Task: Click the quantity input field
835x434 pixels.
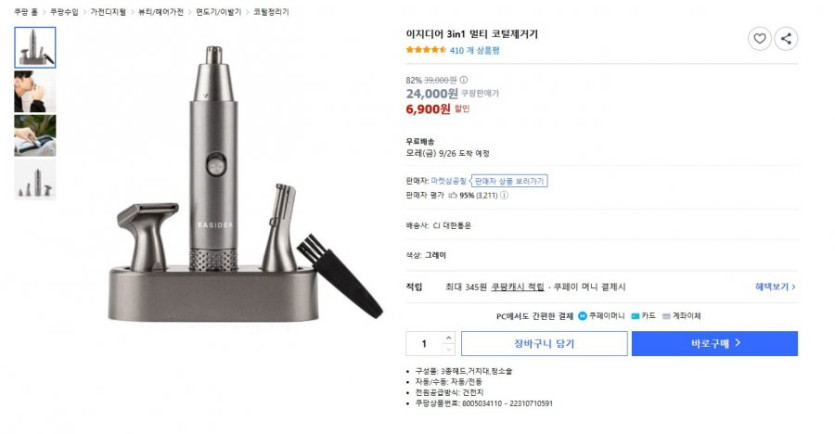Action: click(x=424, y=343)
